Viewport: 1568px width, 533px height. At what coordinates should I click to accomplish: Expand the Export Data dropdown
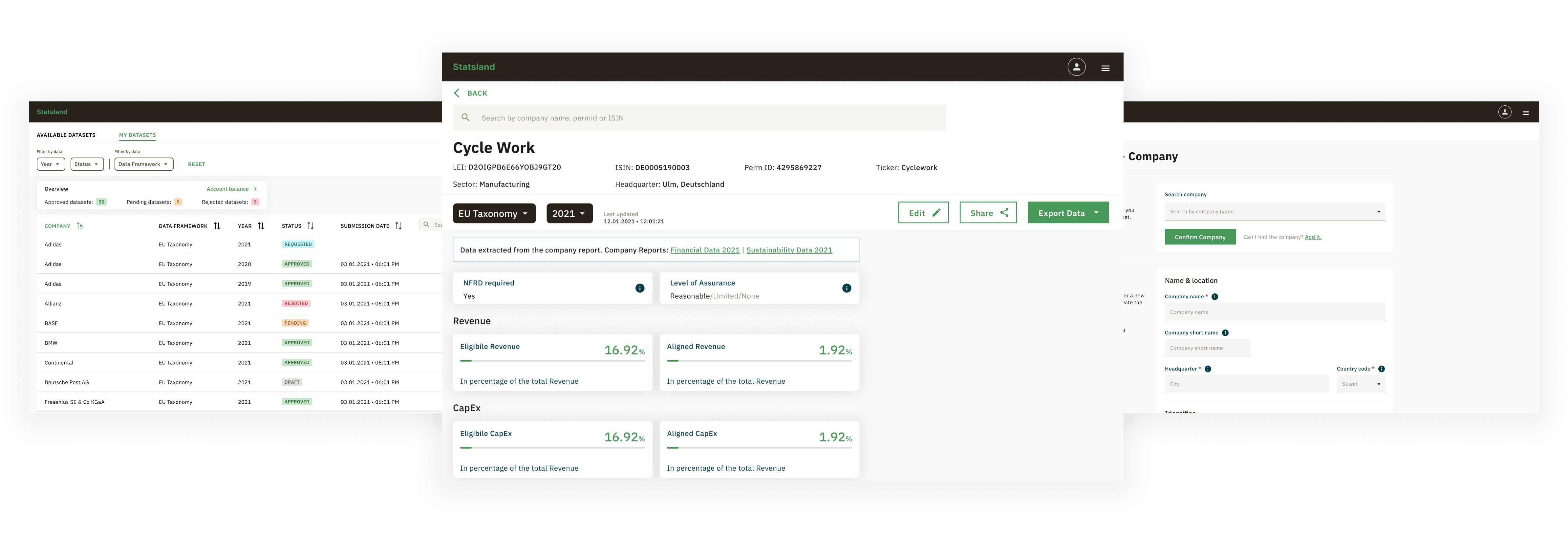pyautogui.click(x=1096, y=213)
